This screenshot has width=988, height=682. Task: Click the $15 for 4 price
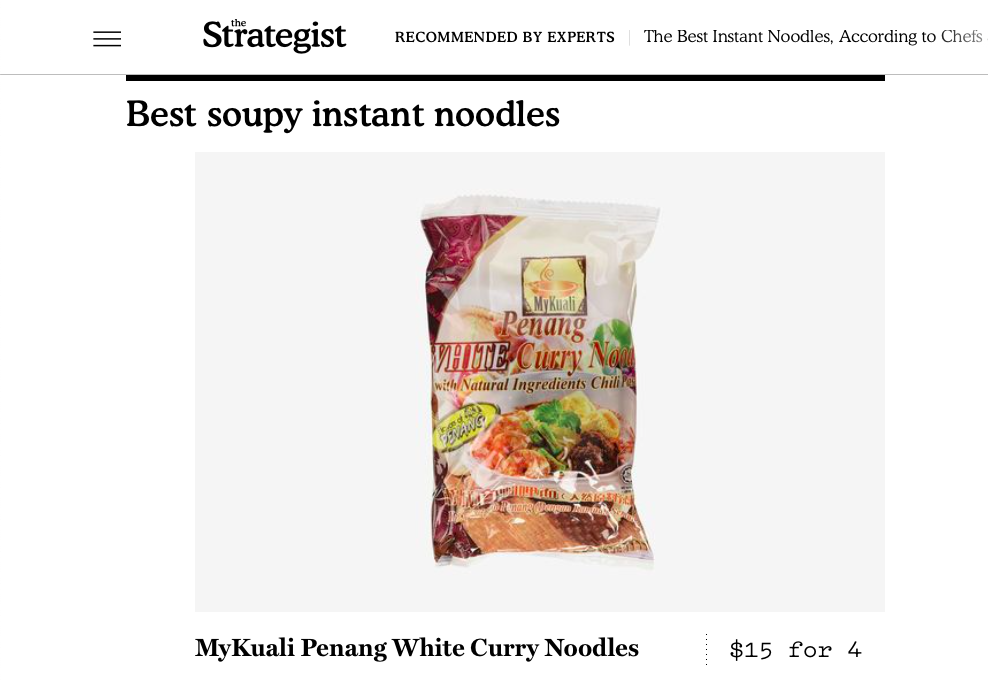[795, 649]
